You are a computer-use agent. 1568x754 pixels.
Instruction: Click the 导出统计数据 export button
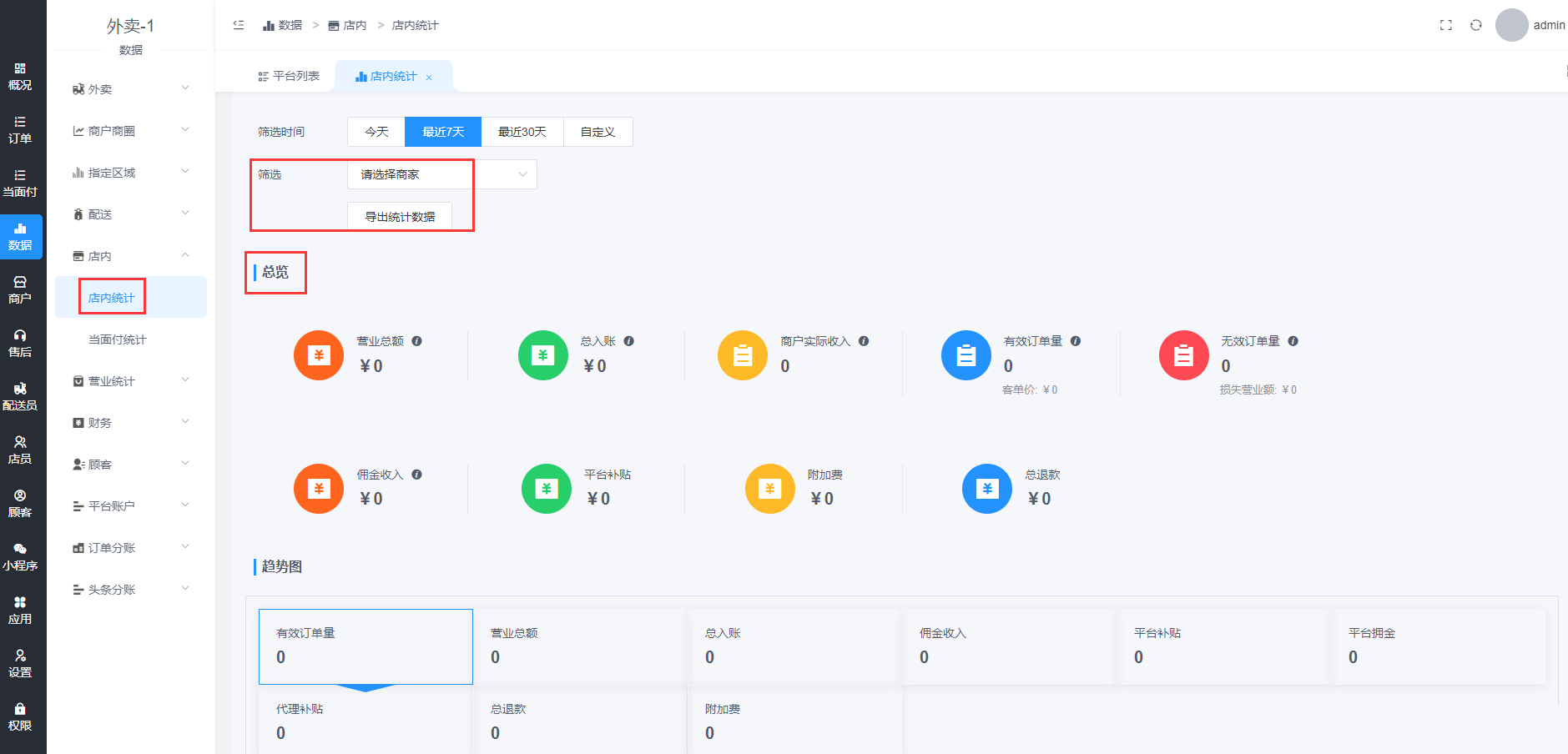(400, 217)
